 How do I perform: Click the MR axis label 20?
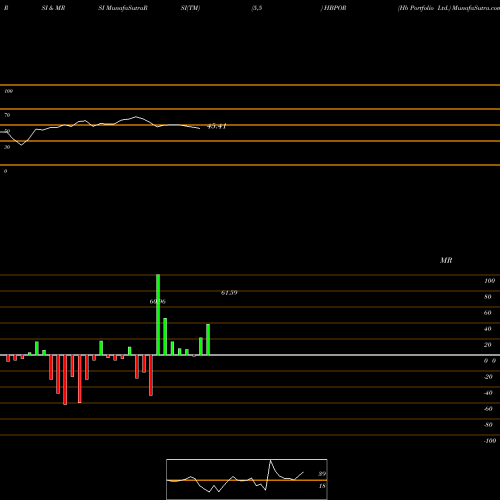[x=488, y=345]
